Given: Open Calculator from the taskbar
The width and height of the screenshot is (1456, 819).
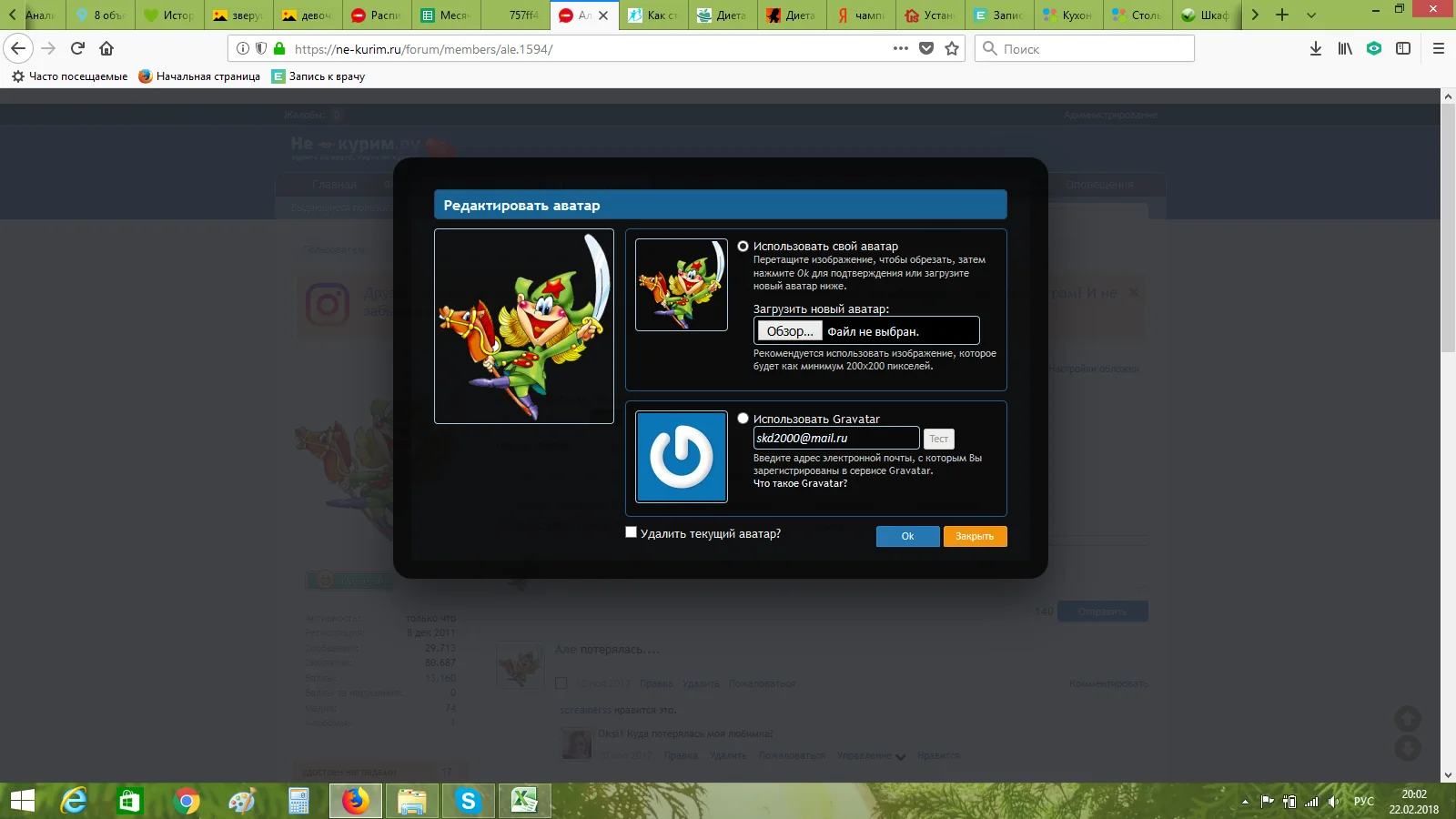Looking at the screenshot, I should [x=298, y=801].
